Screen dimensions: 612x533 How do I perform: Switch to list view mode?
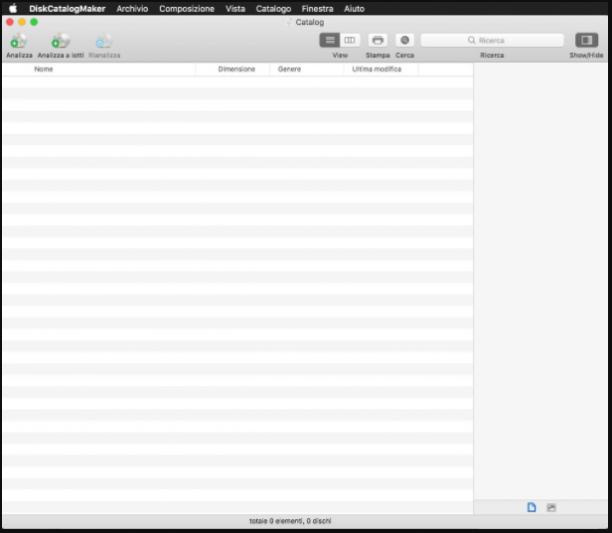[330, 40]
